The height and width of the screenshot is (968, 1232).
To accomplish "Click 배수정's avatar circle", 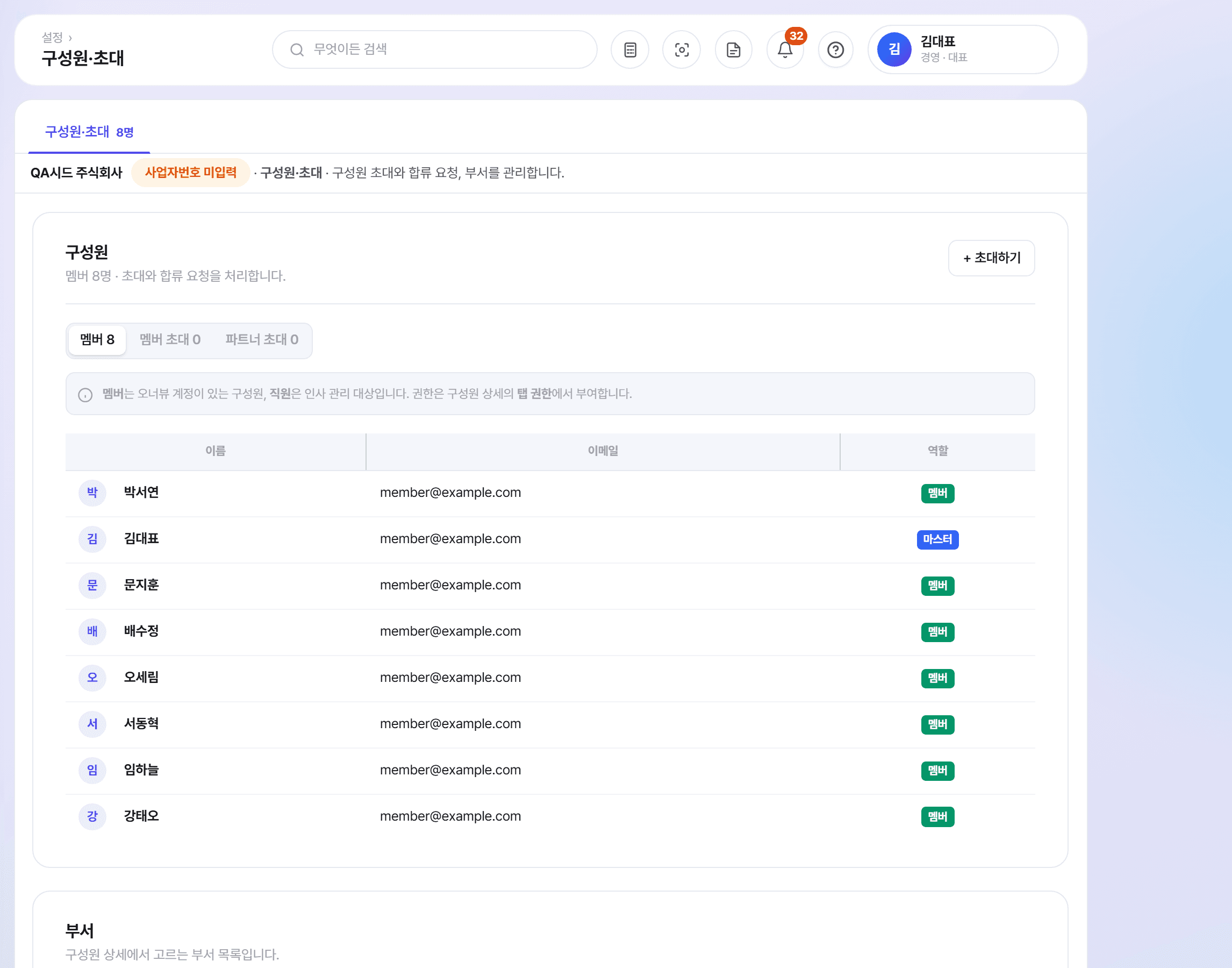I will click(92, 631).
